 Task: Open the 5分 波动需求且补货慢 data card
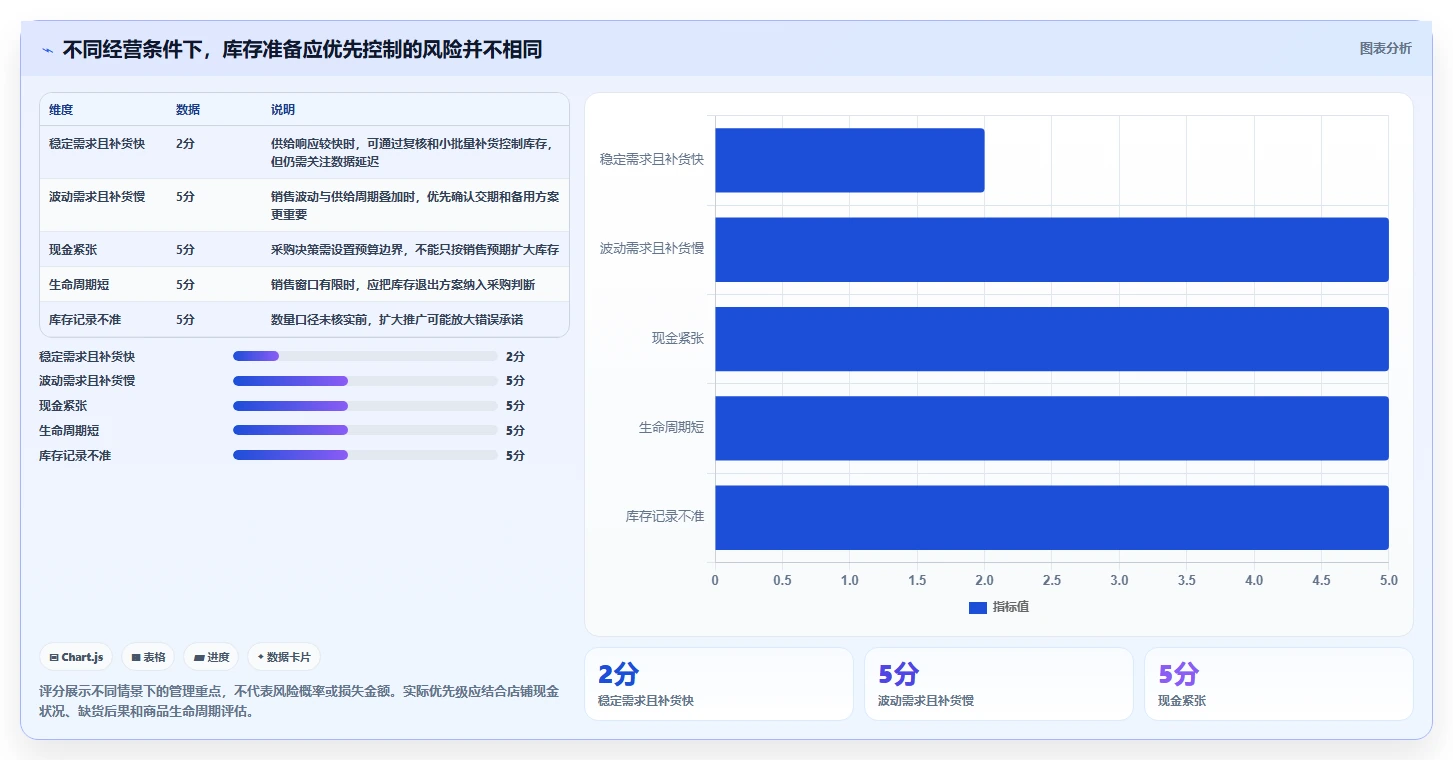coord(999,684)
